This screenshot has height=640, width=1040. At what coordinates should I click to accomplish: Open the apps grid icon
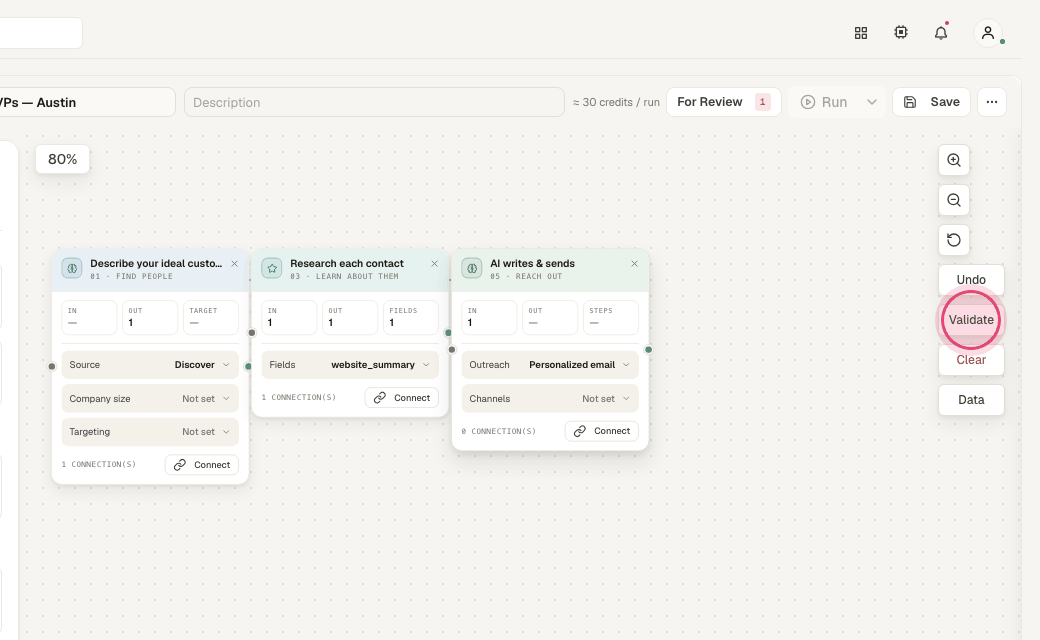861,32
